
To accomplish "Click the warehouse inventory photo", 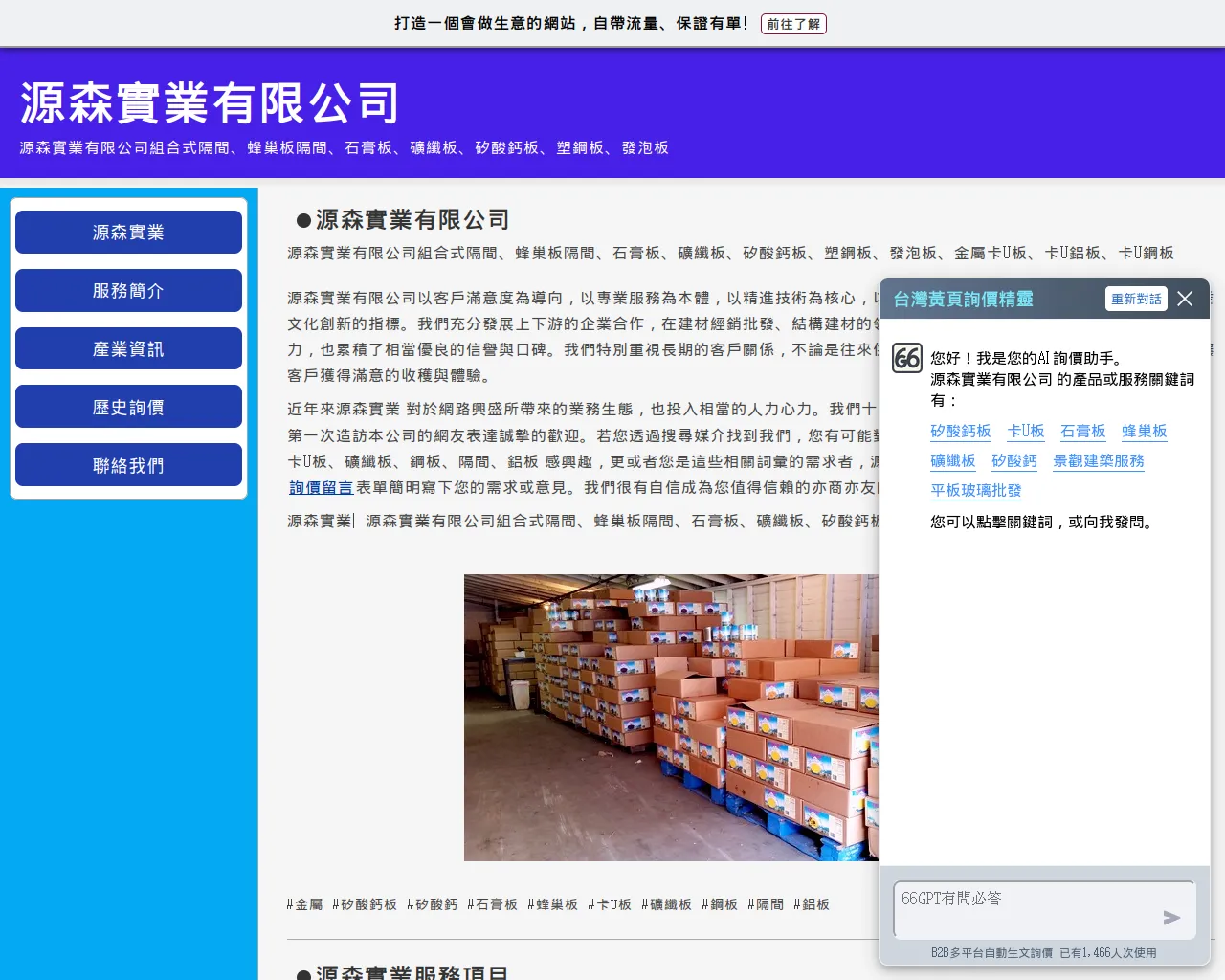I will [670, 718].
